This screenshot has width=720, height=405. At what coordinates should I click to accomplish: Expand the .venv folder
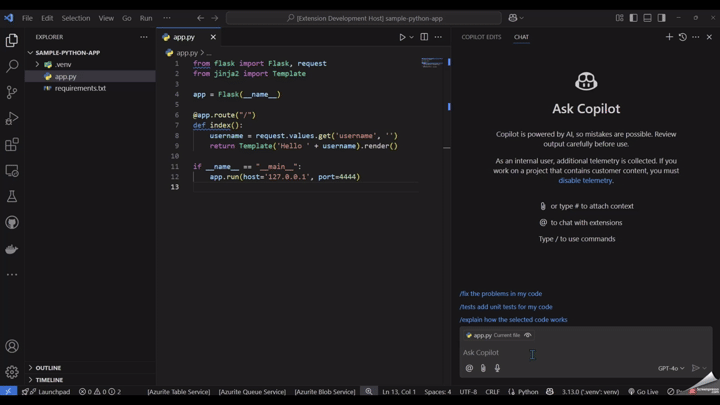[x=37, y=64]
